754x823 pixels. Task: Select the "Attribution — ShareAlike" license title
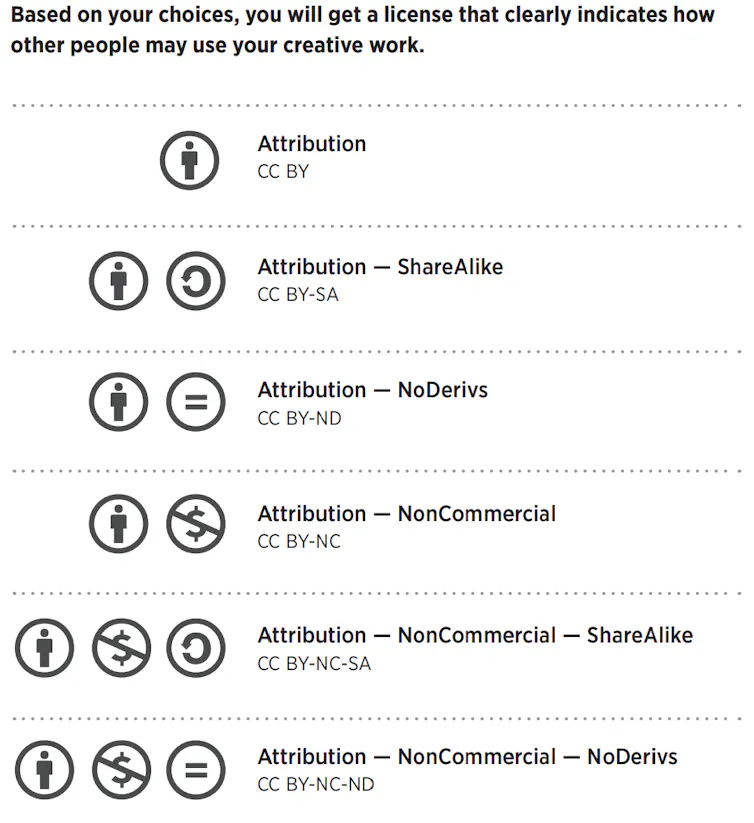pyautogui.click(x=380, y=267)
